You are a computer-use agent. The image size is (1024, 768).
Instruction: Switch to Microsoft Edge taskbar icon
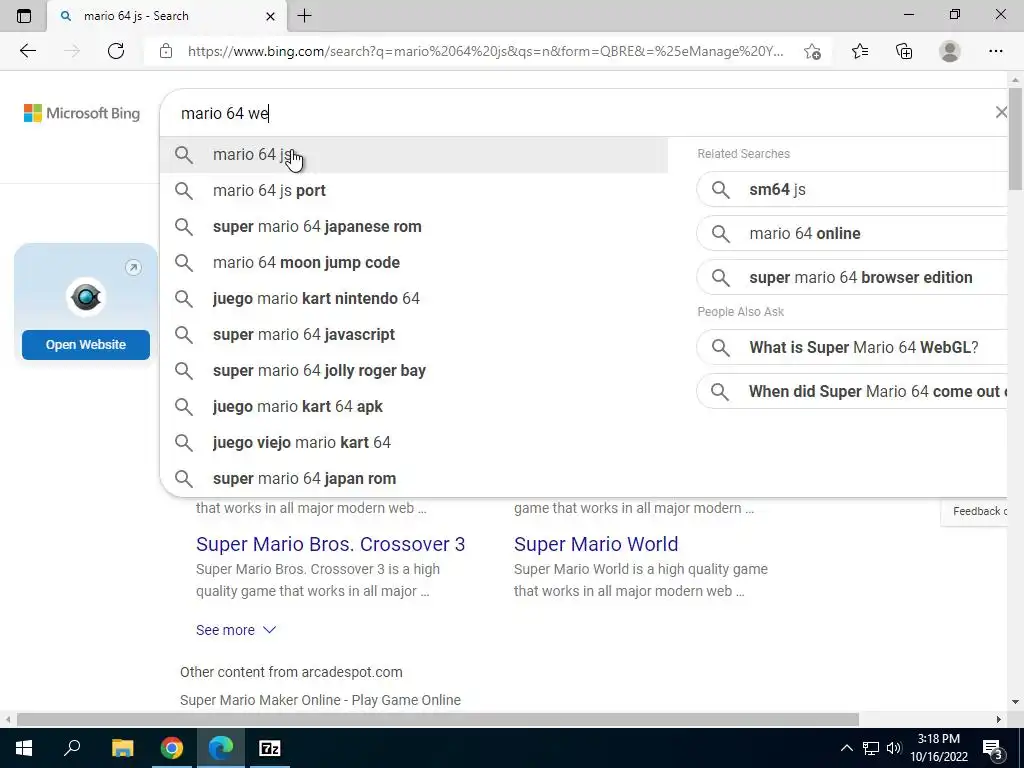[x=221, y=748]
